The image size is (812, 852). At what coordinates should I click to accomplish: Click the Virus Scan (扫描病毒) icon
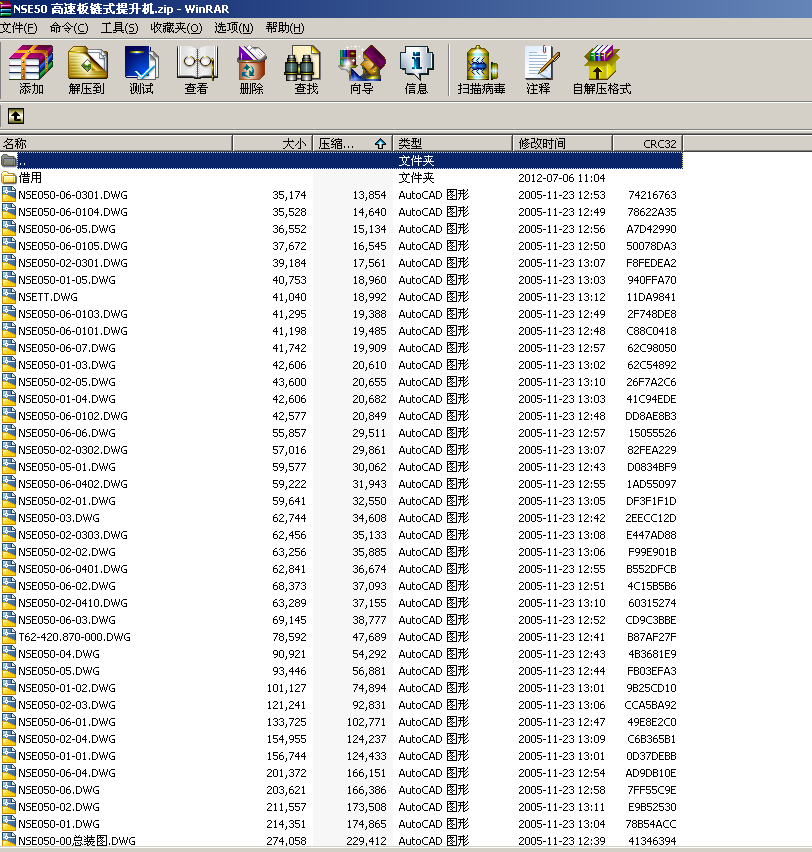[482, 63]
